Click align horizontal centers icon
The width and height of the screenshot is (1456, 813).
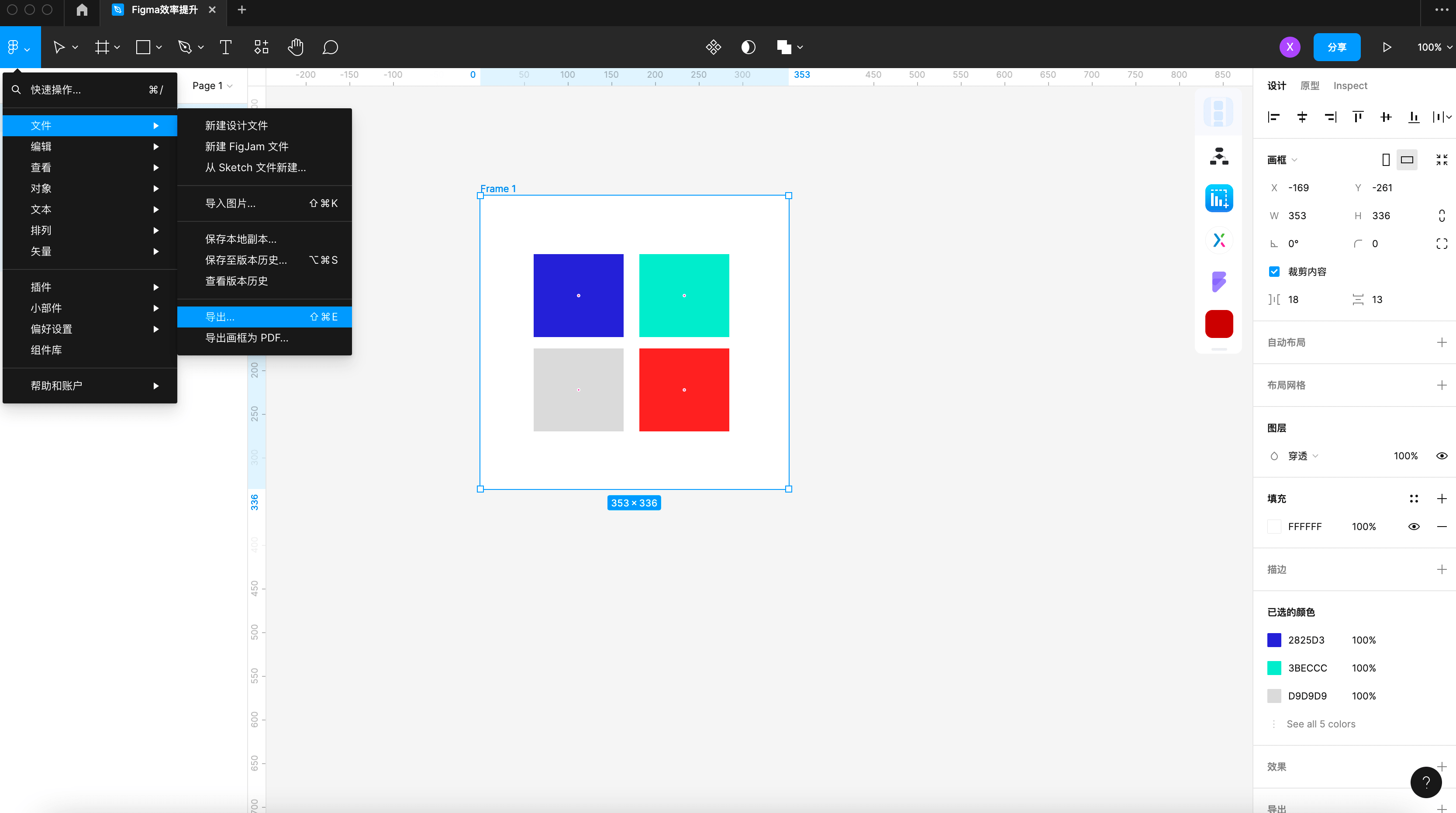coord(1302,117)
